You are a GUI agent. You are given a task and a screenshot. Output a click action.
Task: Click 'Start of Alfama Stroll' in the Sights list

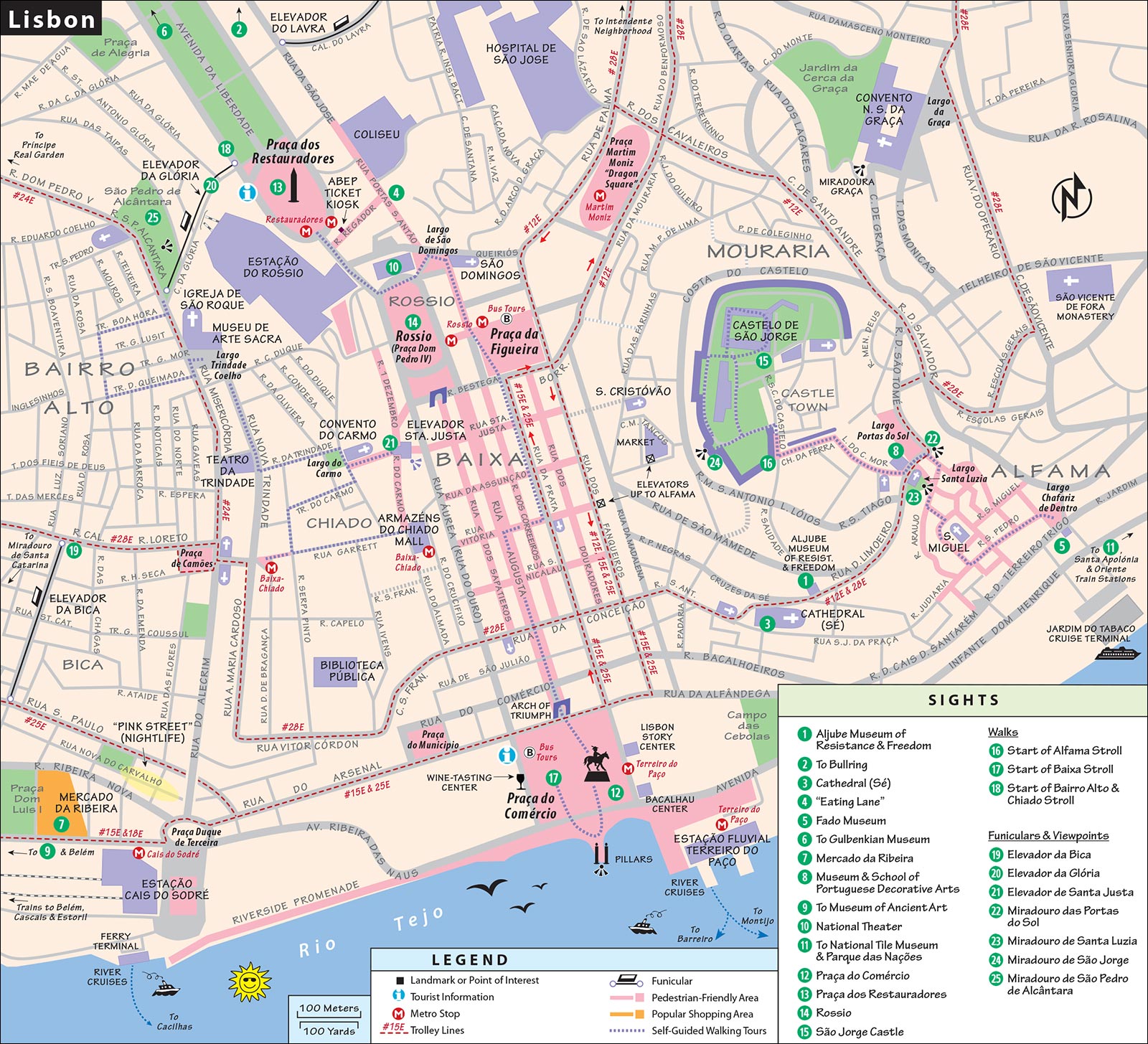click(x=1065, y=751)
